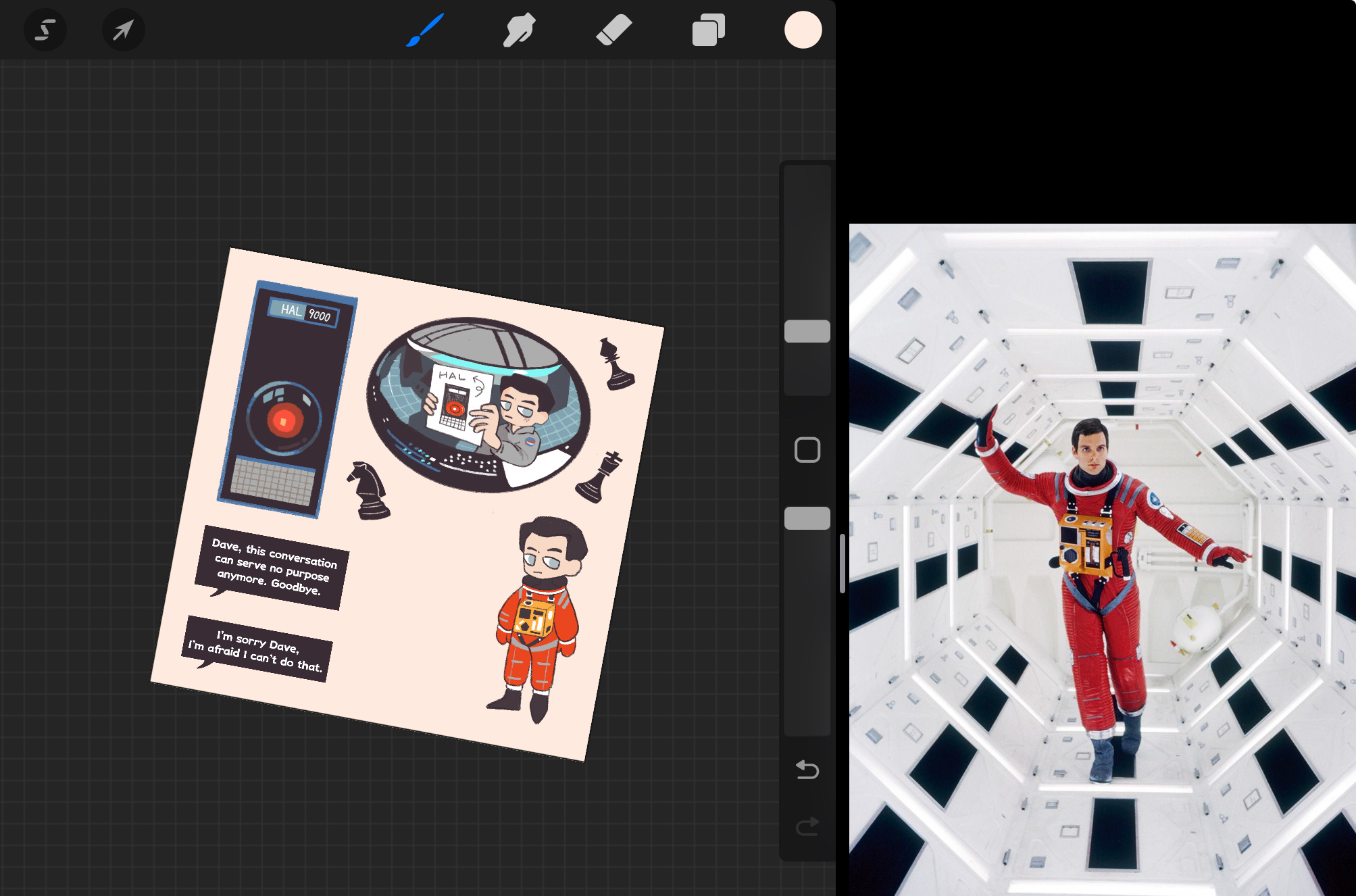Open the Layers panel
Image resolution: width=1356 pixels, height=896 pixels.
pos(708,30)
